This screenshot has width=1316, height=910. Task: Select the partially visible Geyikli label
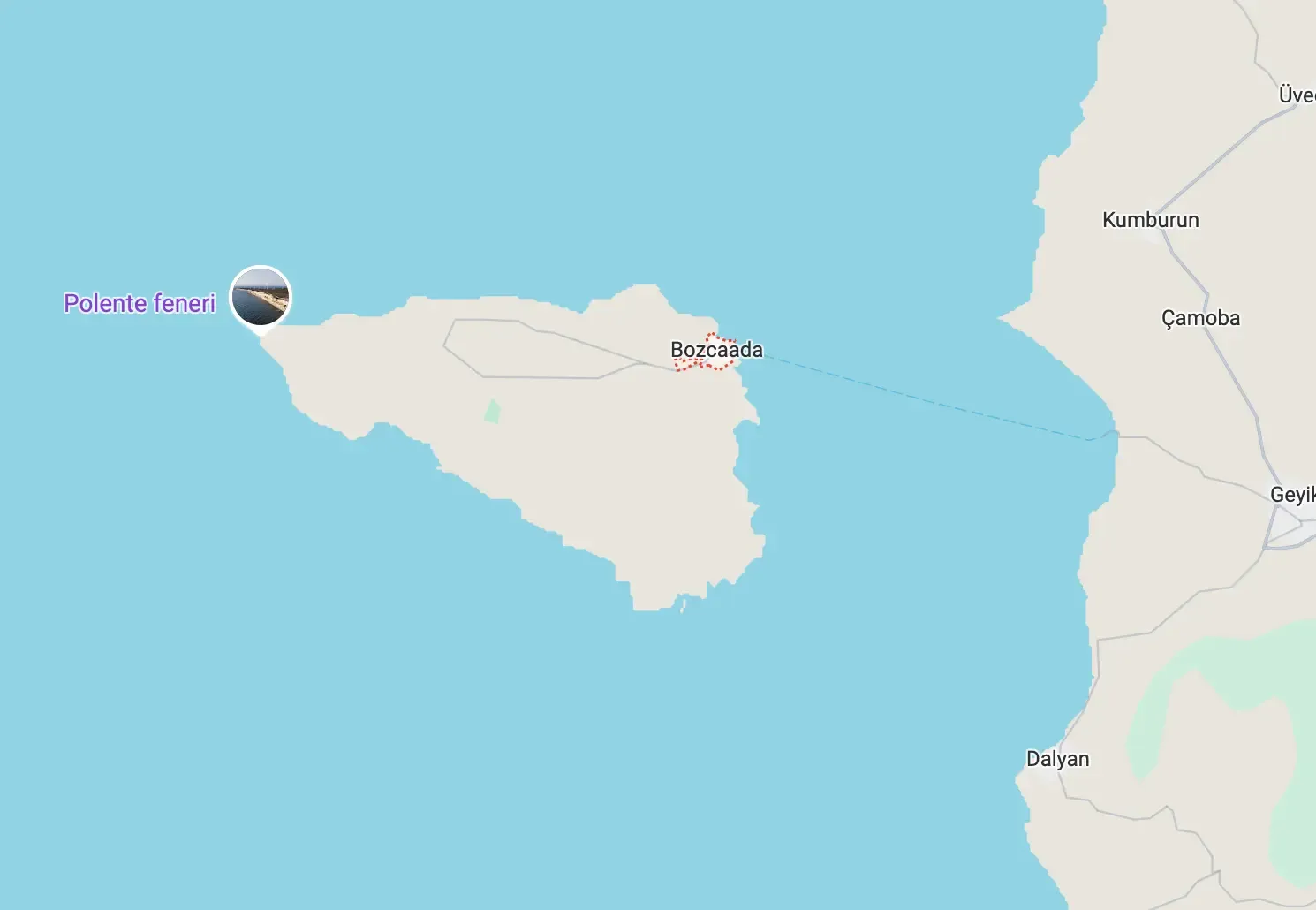1293,494
